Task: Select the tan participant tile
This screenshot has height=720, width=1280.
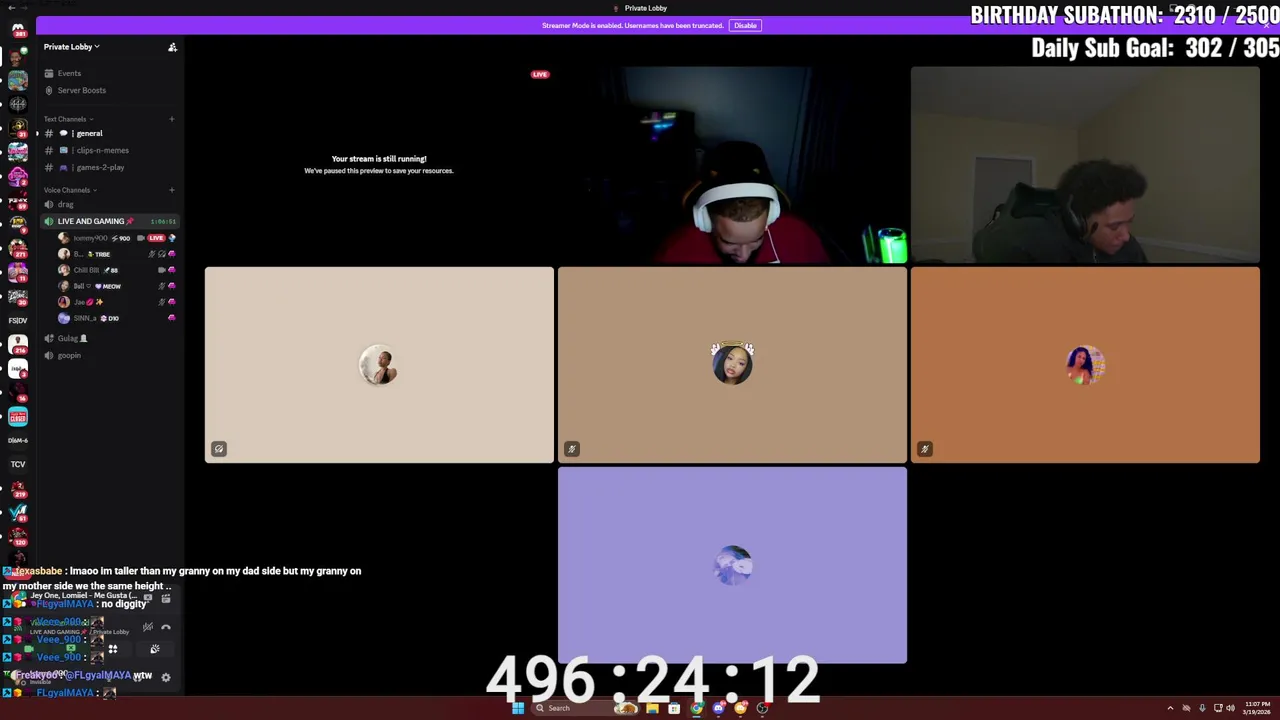Action: coord(732,365)
